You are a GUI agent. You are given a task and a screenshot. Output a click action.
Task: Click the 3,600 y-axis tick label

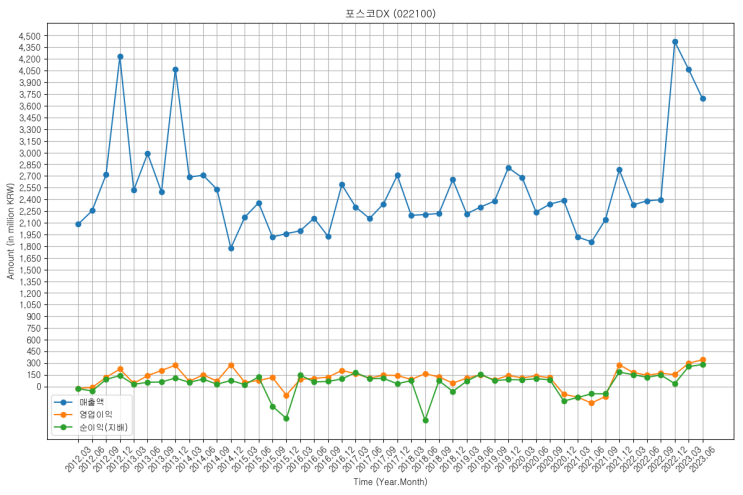pos(29,106)
